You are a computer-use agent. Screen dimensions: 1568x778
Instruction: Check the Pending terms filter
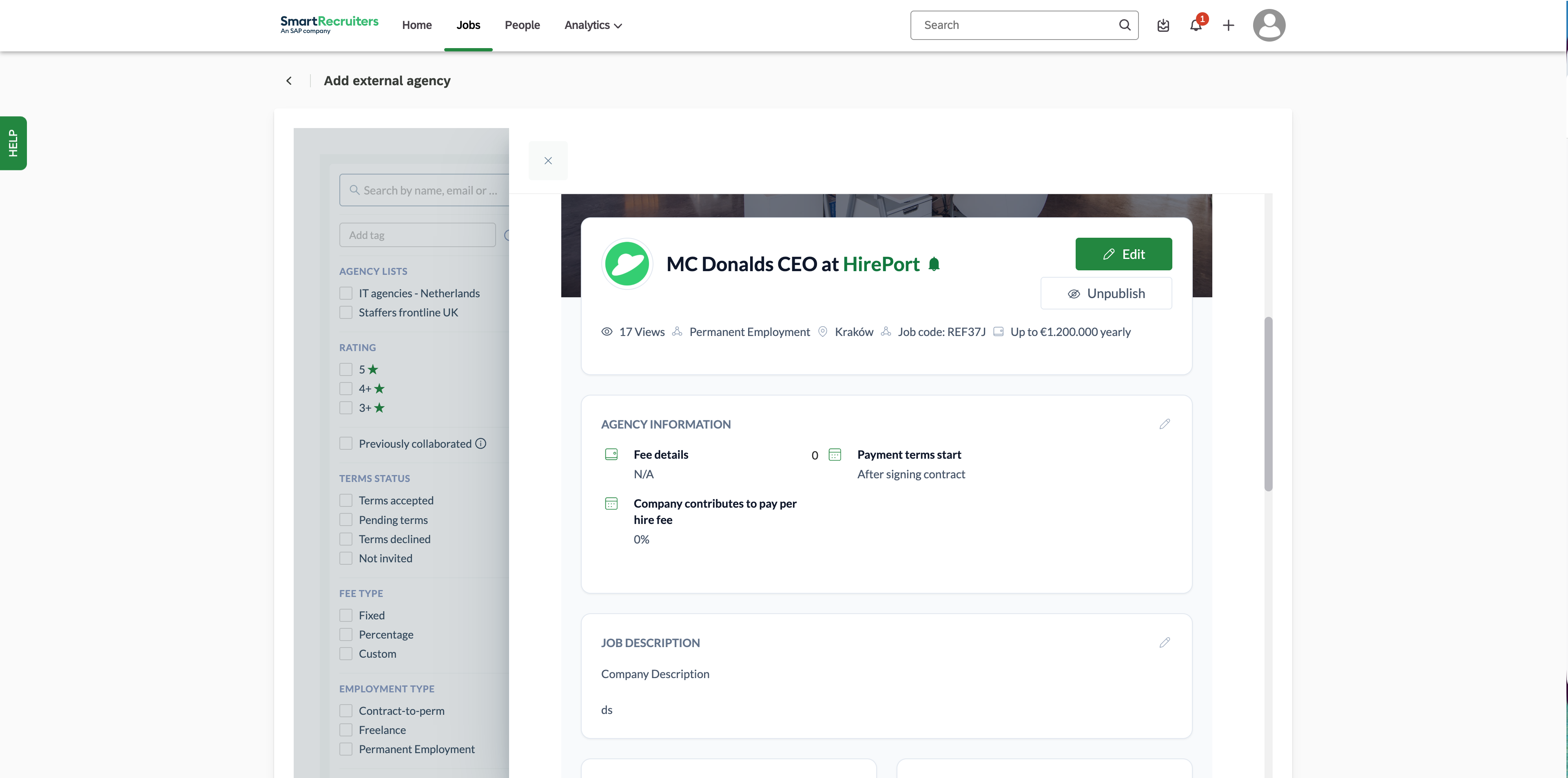point(346,520)
